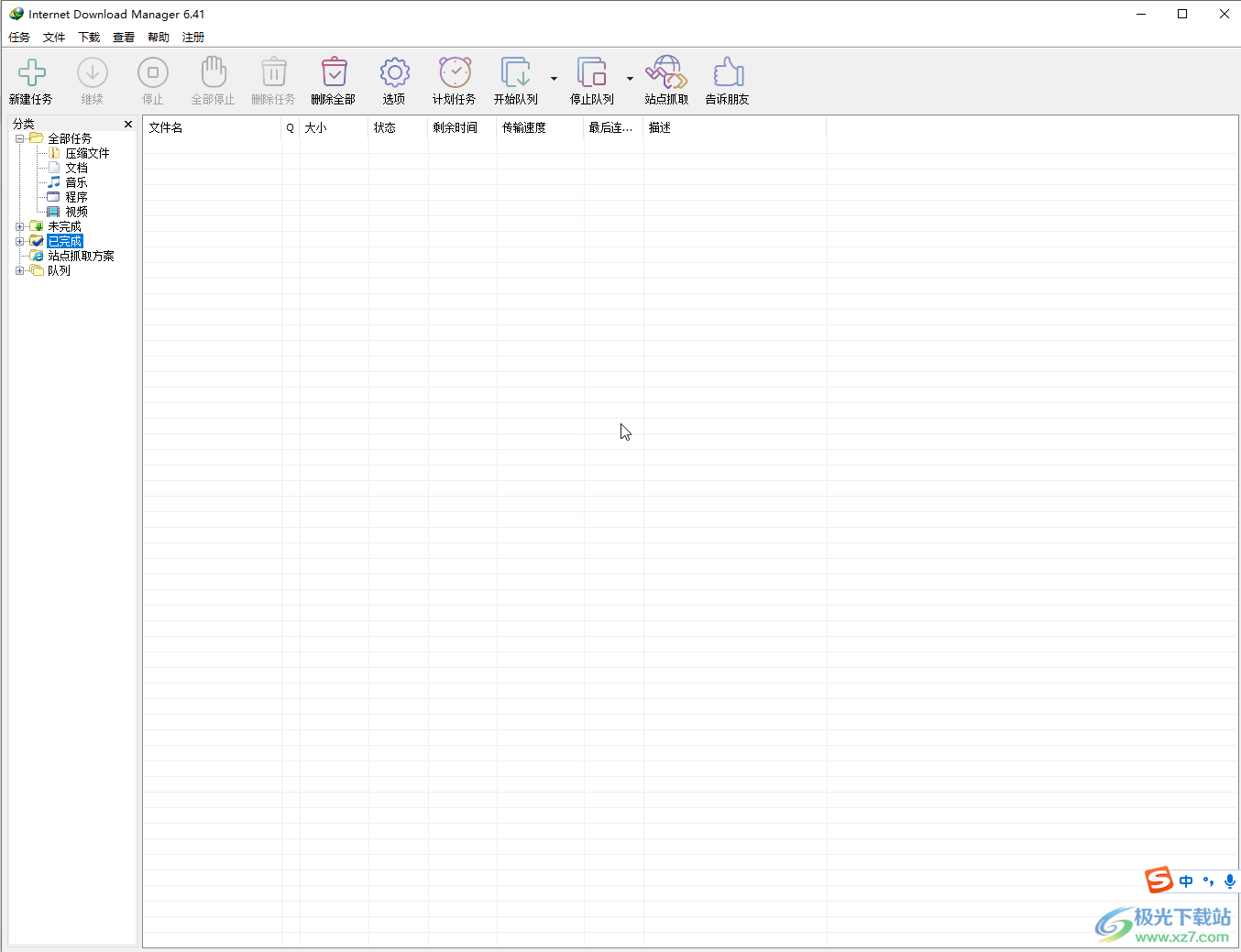Open the 查看 menu
The image size is (1241, 952).
point(124,38)
